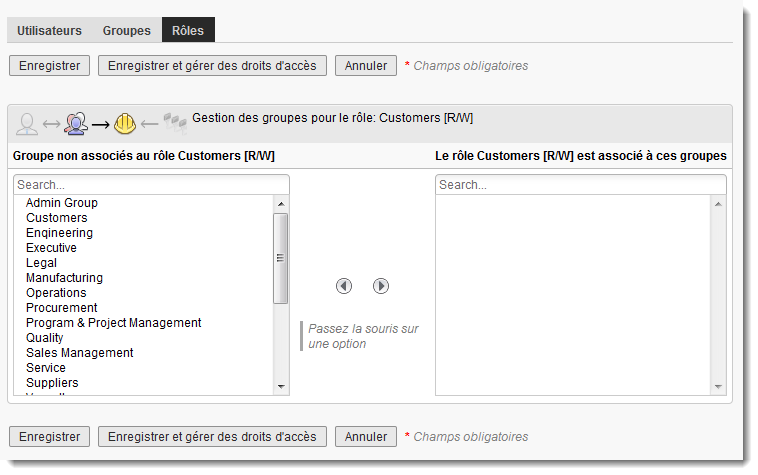
Task: Switch to the Groupes tab
Action: (x=127, y=30)
